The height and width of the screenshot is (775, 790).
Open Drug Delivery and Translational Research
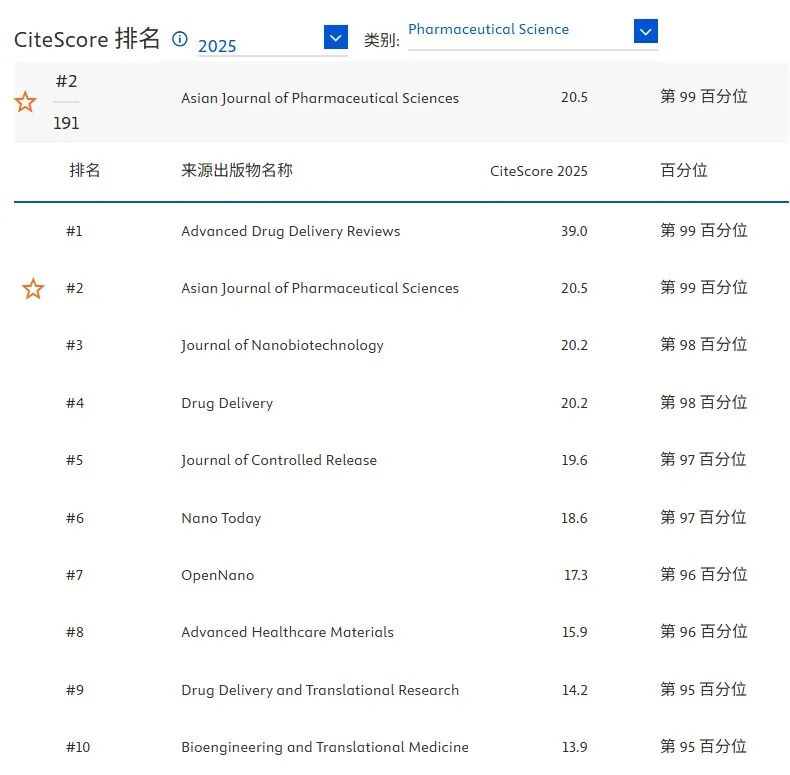pos(320,690)
